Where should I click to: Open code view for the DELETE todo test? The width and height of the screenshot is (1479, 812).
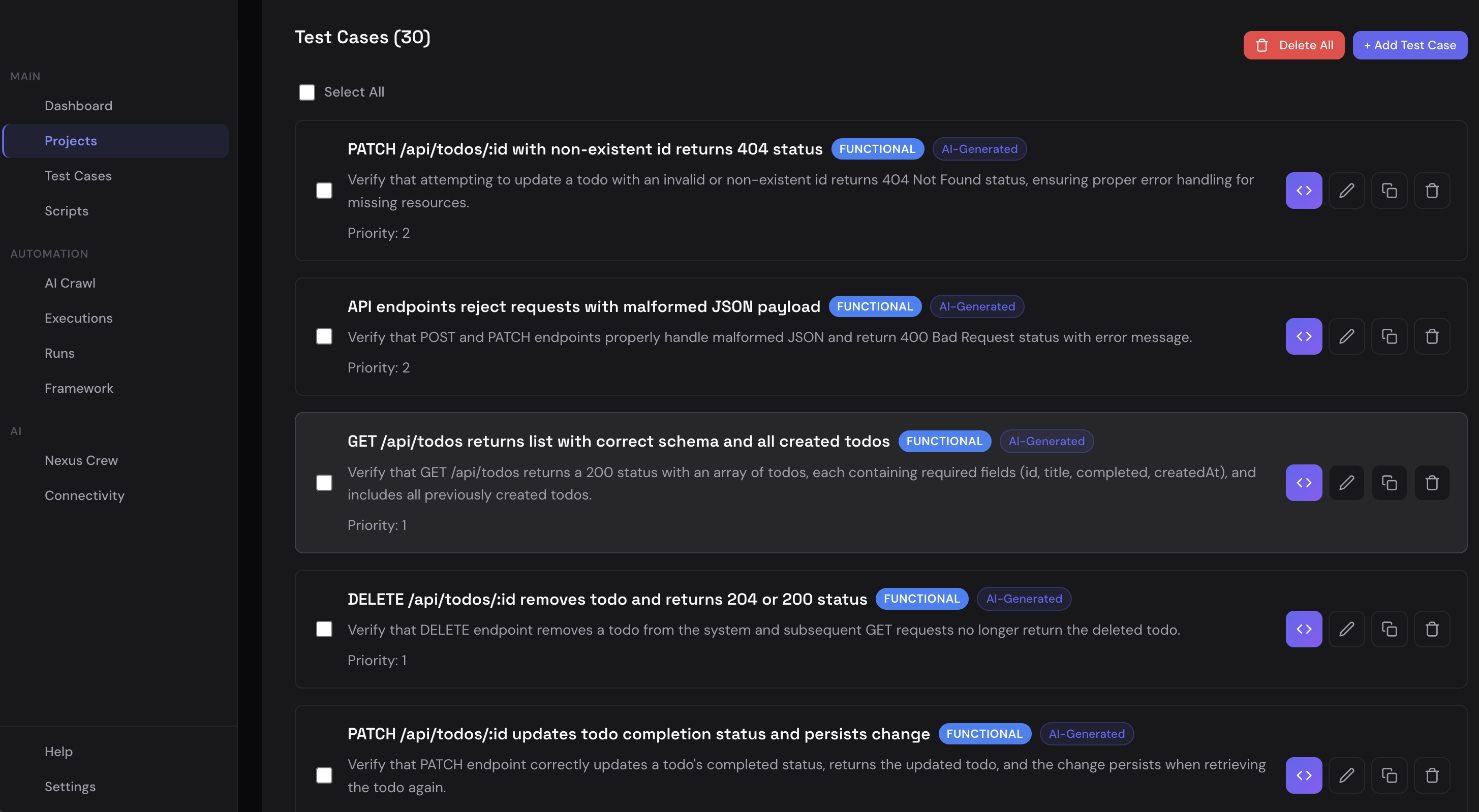1304,629
